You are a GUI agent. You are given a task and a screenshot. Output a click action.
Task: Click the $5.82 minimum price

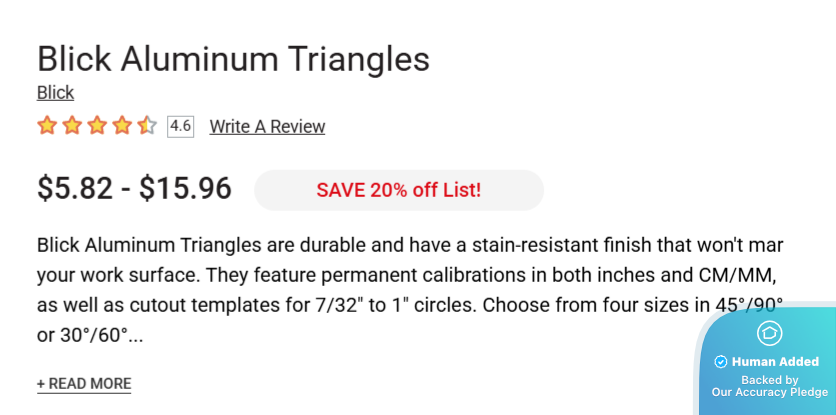[x=75, y=189]
